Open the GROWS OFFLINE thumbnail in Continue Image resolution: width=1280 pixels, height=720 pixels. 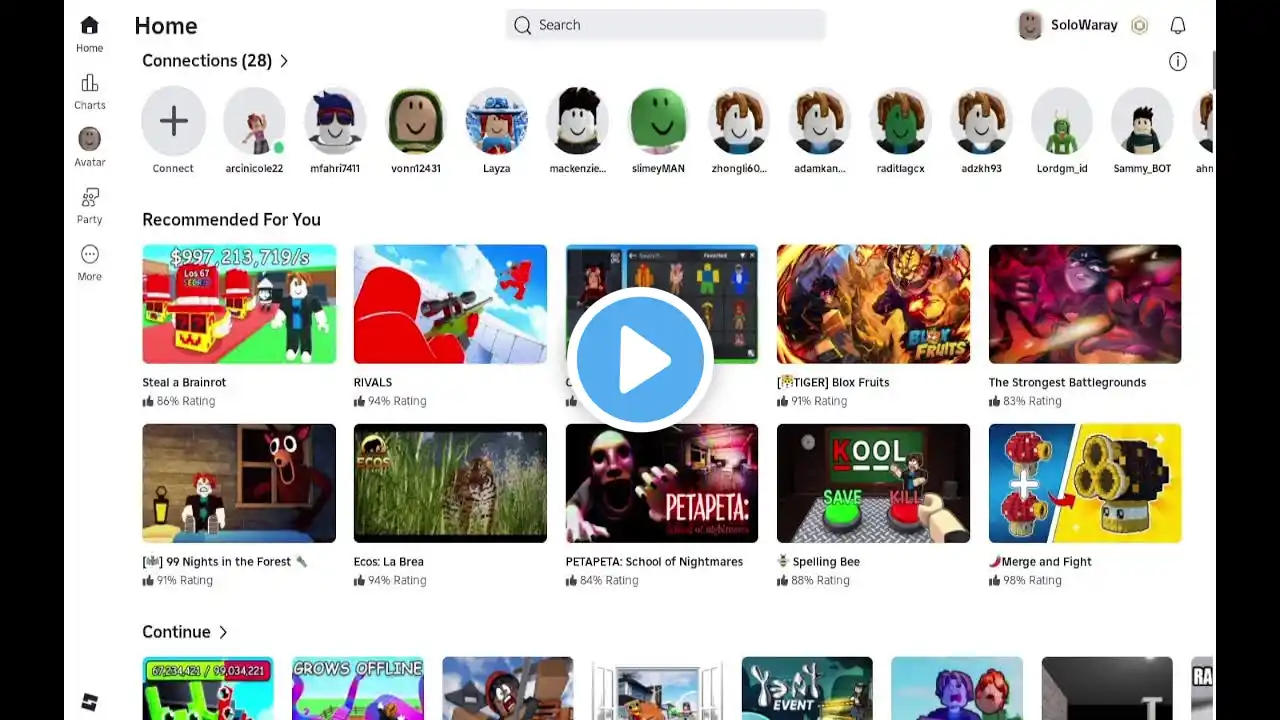coord(358,688)
